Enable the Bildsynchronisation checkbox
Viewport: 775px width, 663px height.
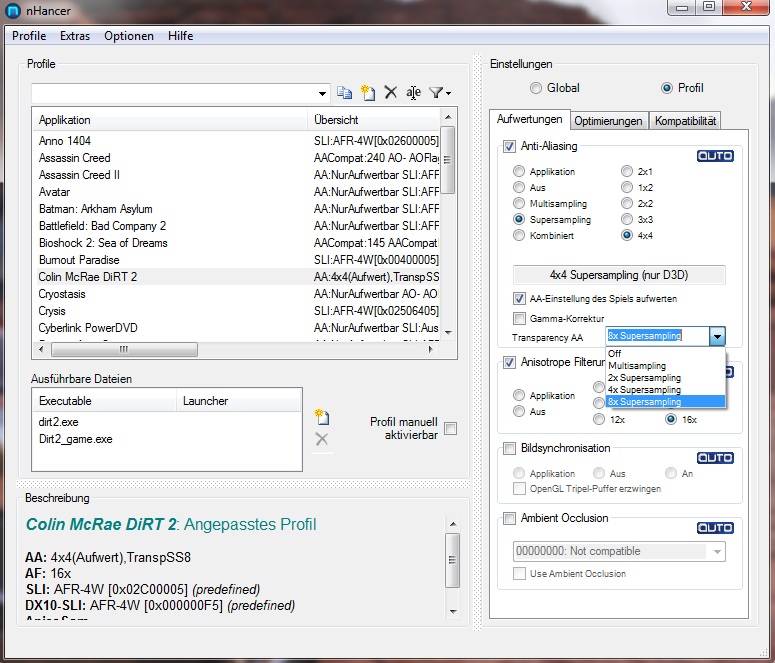(x=509, y=448)
